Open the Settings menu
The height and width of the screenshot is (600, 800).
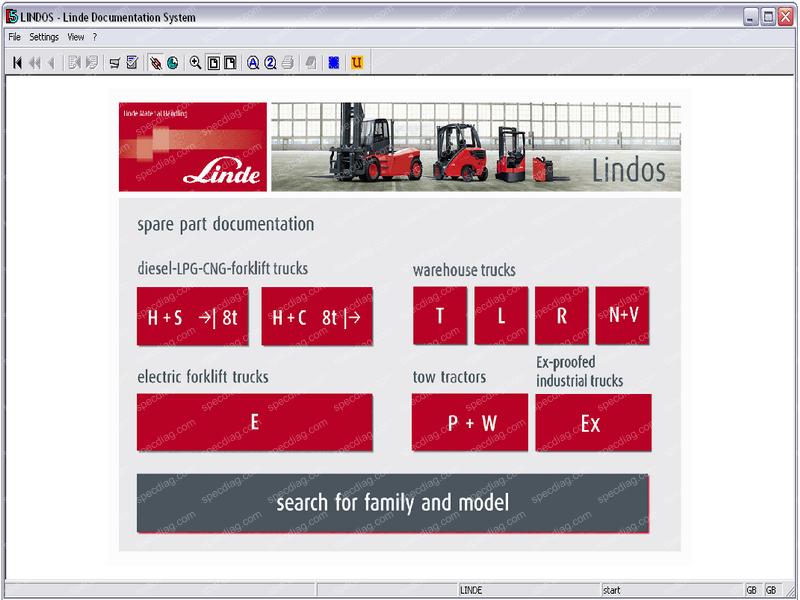(x=44, y=37)
